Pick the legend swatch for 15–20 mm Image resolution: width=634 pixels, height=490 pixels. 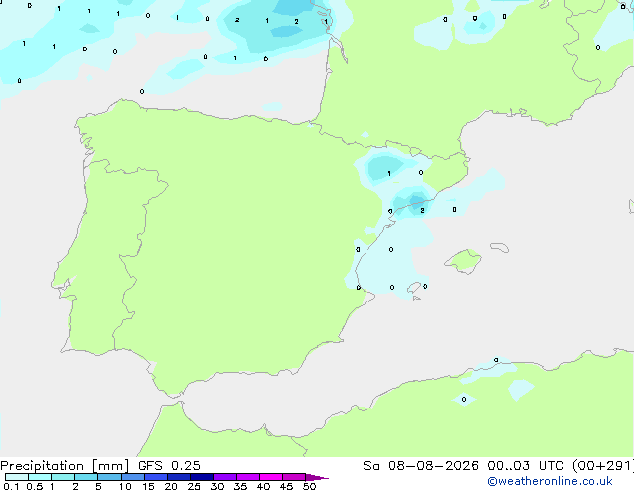[155, 477]
